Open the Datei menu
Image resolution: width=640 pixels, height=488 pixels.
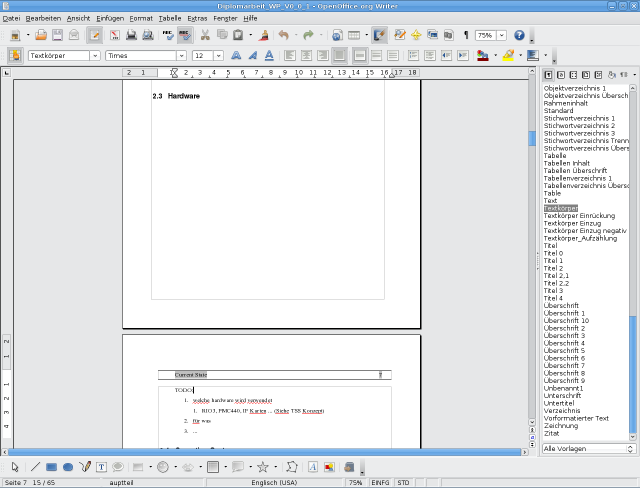pos(11,18)
